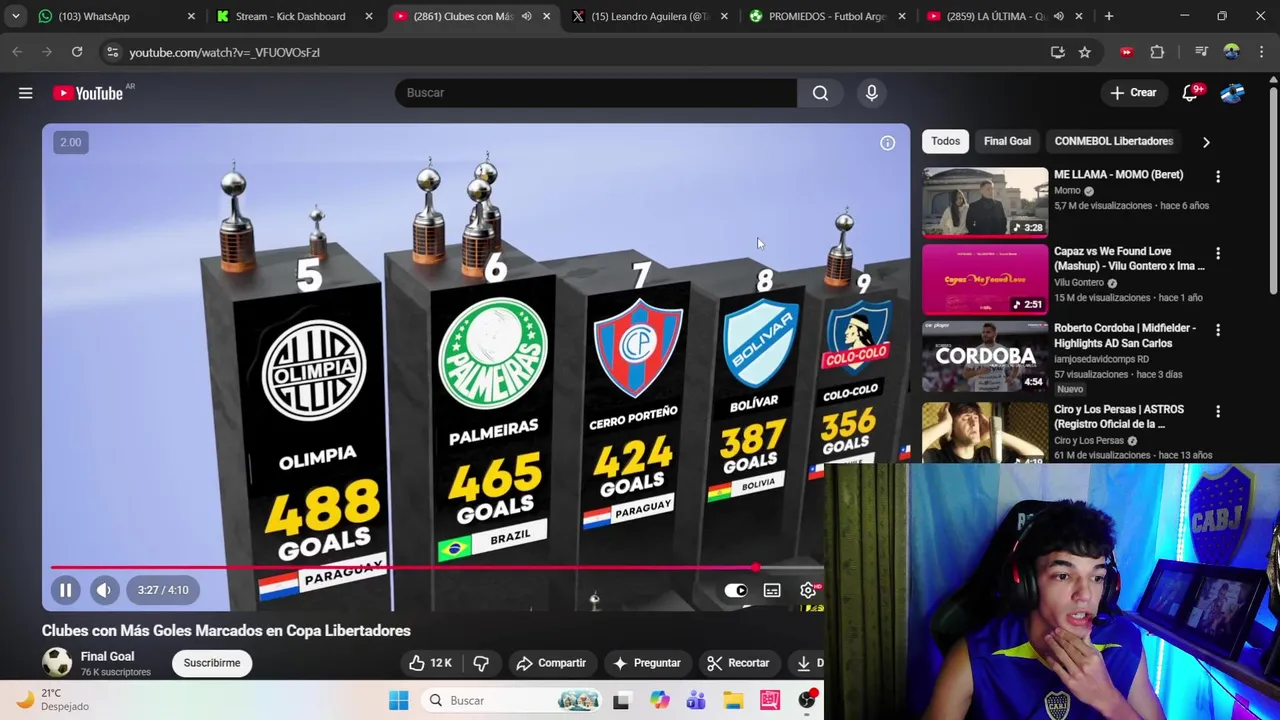Image resolution: width=1280 pixels, height=720 pixels.
Task: Open Capaz vs We Found Love thumbnail
Action: 985,280
